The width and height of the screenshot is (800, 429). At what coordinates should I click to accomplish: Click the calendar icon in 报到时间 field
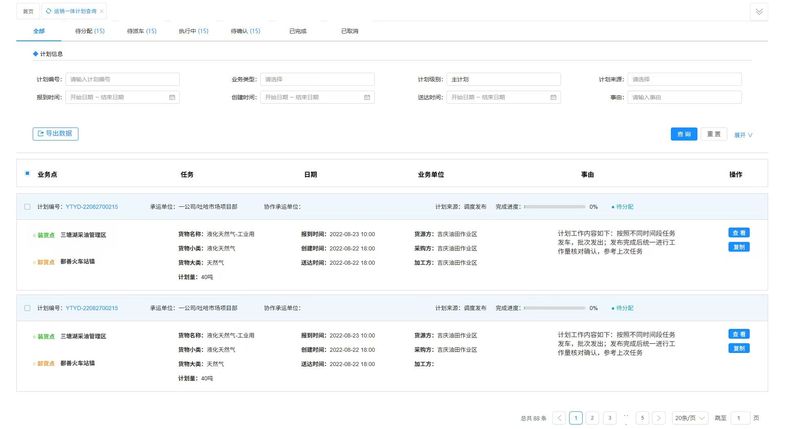[x=172, y=97]
